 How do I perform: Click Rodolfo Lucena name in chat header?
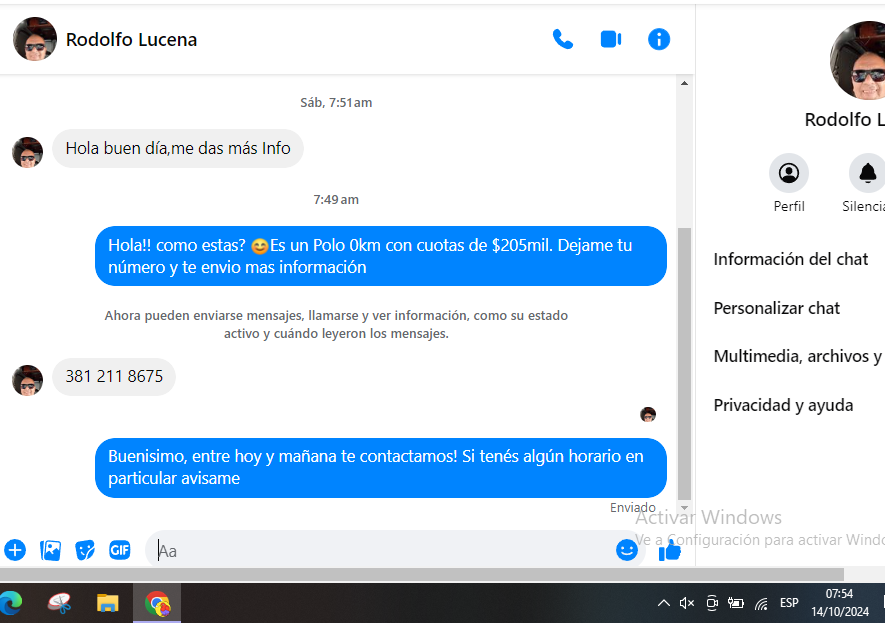tap(131, 40)
